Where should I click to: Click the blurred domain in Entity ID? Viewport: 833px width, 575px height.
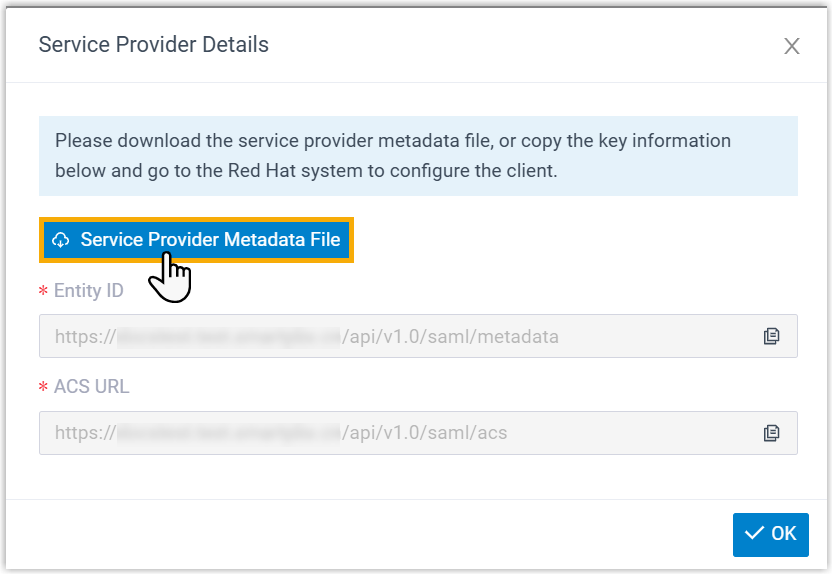pos(228,337)
